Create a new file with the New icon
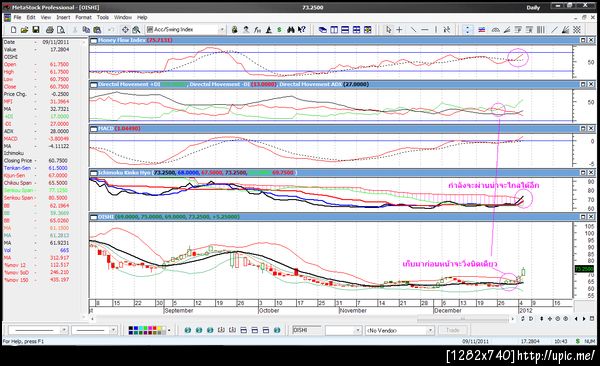Screen dimensions: 600x366 (x=13, y=29)
